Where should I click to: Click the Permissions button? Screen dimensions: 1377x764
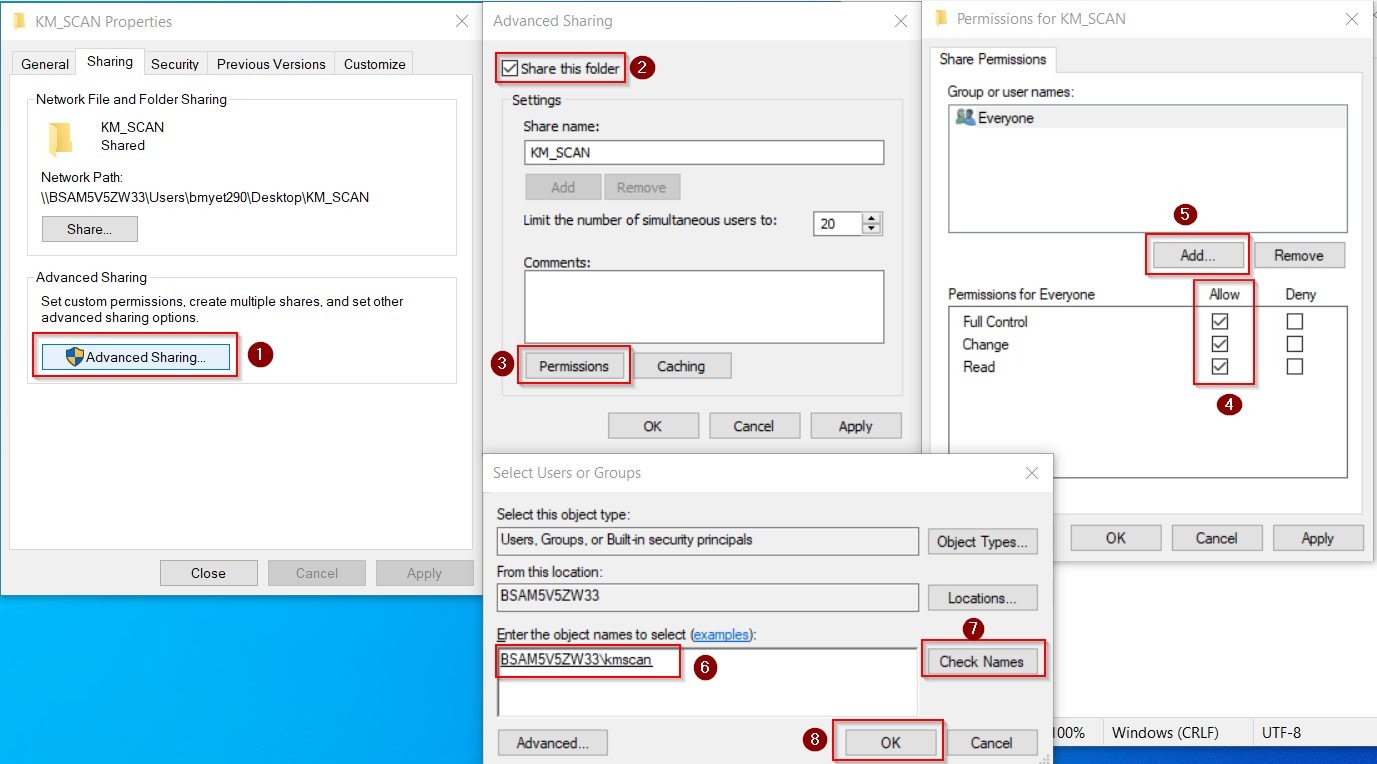(574, 366)
